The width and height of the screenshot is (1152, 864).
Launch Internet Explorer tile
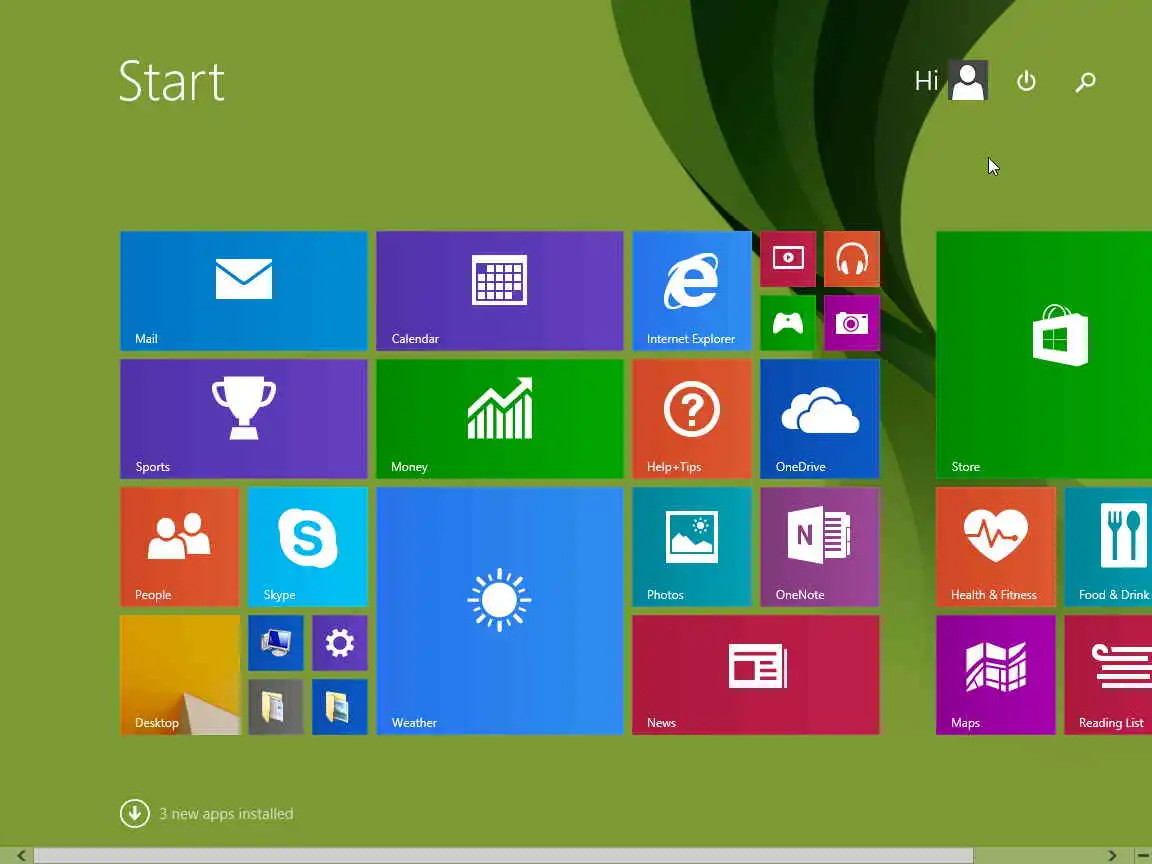click(691, 291)
